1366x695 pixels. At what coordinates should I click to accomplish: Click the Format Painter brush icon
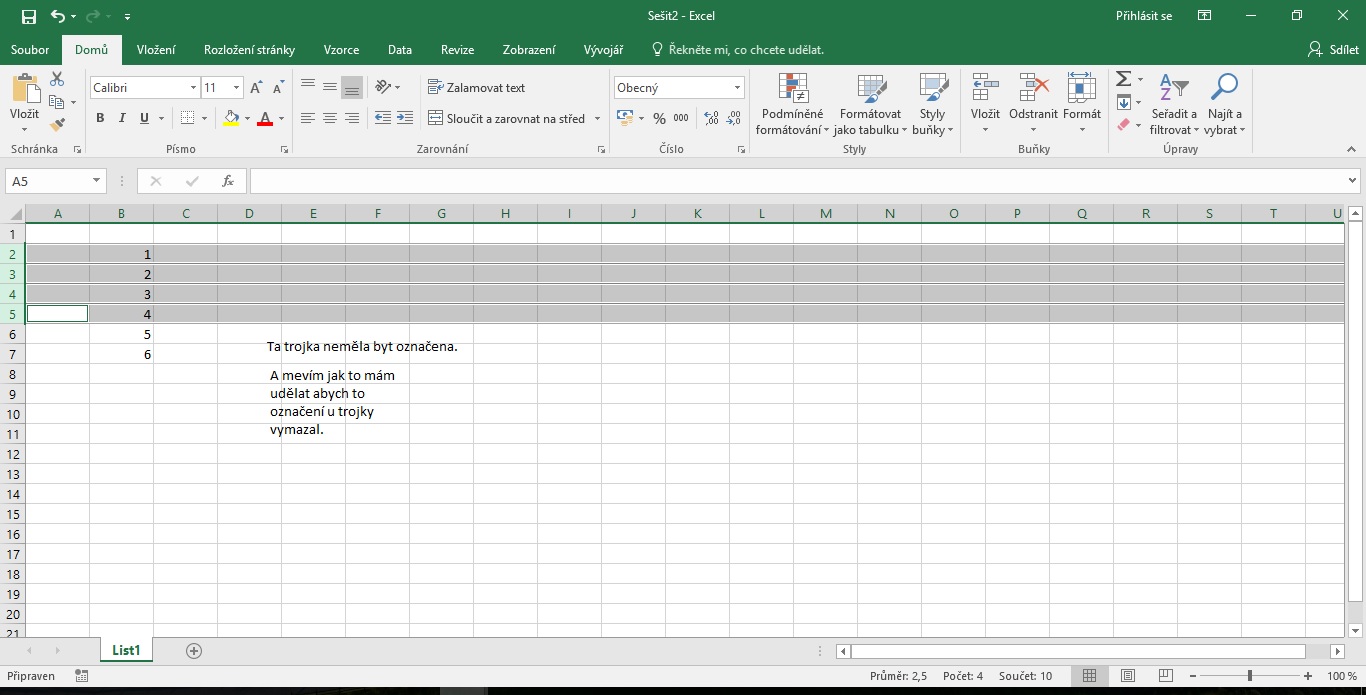click(x=57, y=125)
